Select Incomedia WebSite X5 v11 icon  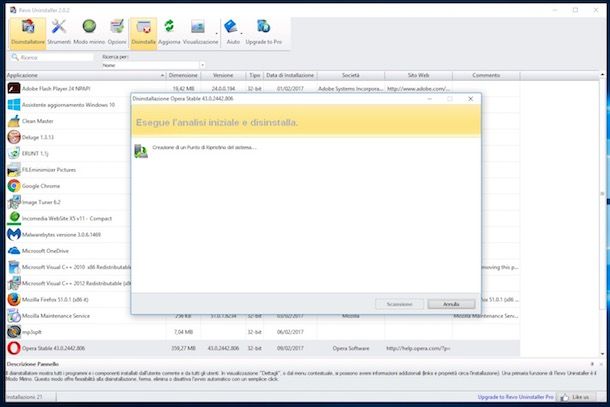tap(14, 218)
